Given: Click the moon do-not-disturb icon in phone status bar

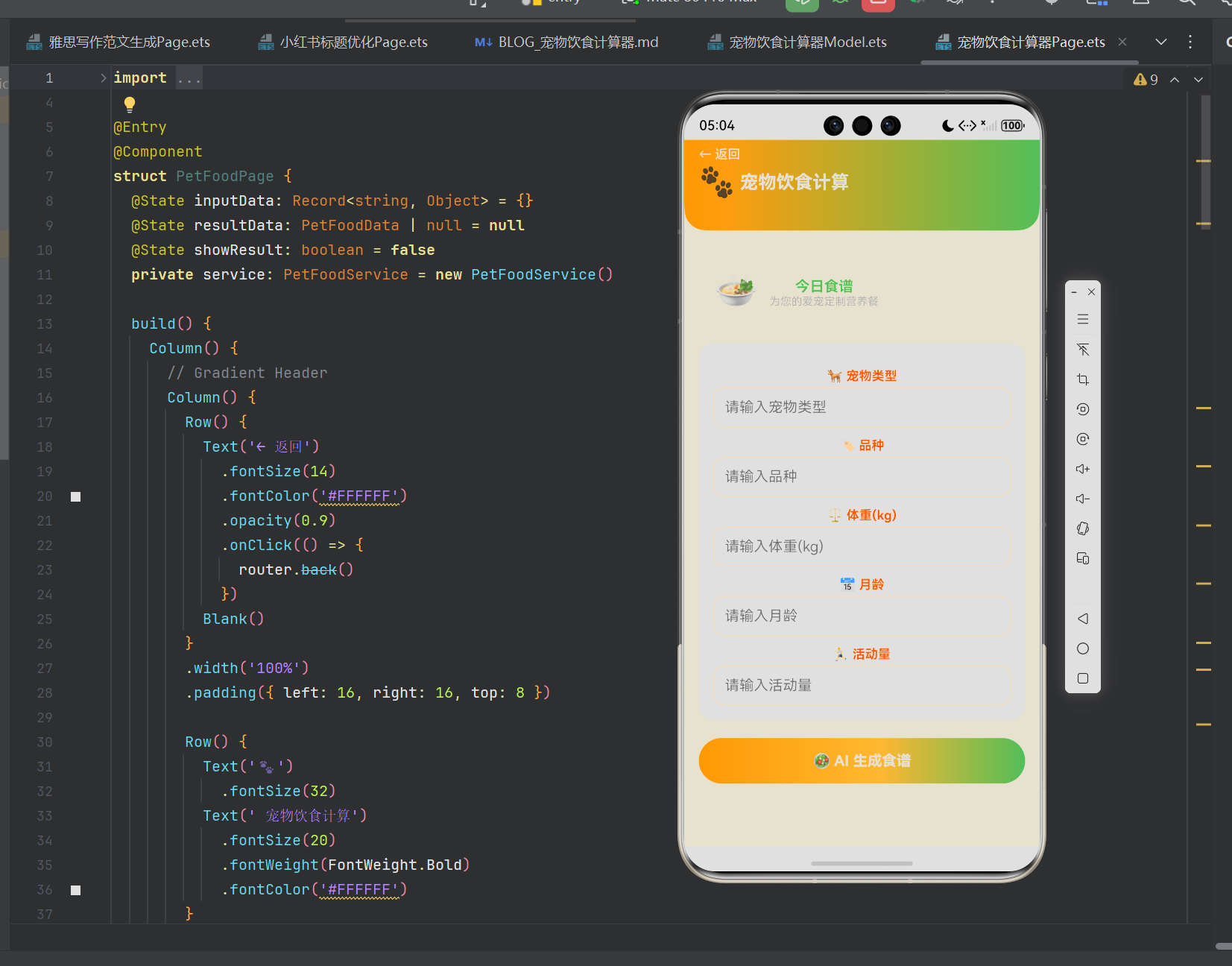Looking at the screenshot, I should (x=948, y=125).
